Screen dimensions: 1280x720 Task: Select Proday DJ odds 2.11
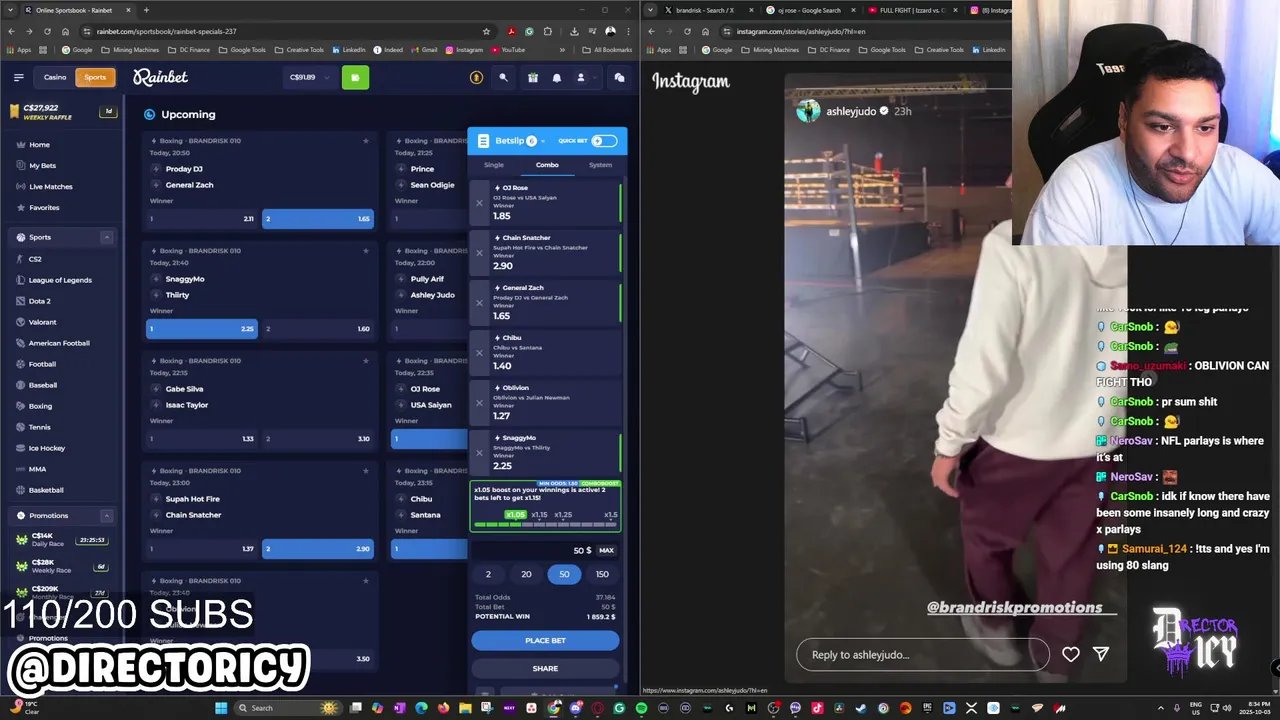pos(202,219)
